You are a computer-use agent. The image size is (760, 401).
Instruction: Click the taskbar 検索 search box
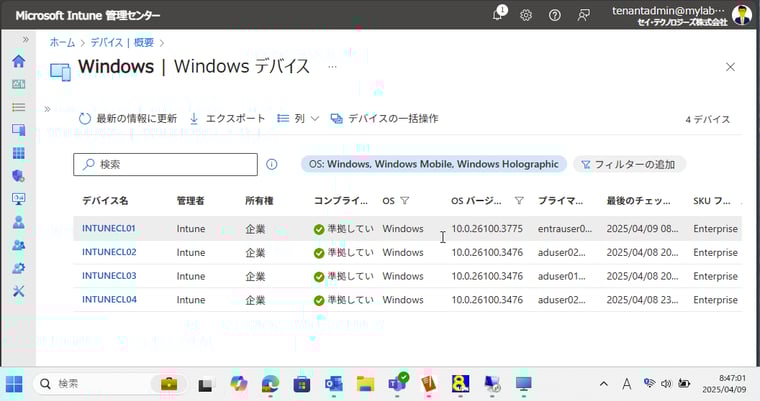[110, 384]
